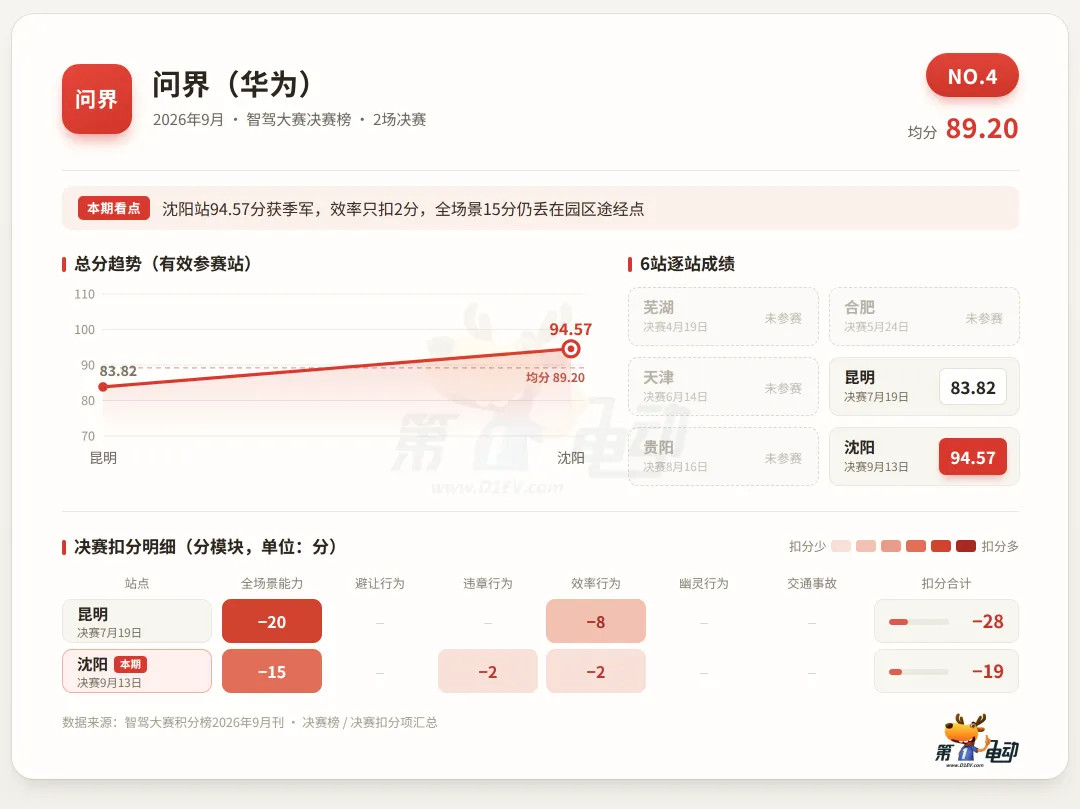1080x809 pixels.
Task: Click the 沈阳 row -15 全场景能力 cell
Action: coord(272,671)
